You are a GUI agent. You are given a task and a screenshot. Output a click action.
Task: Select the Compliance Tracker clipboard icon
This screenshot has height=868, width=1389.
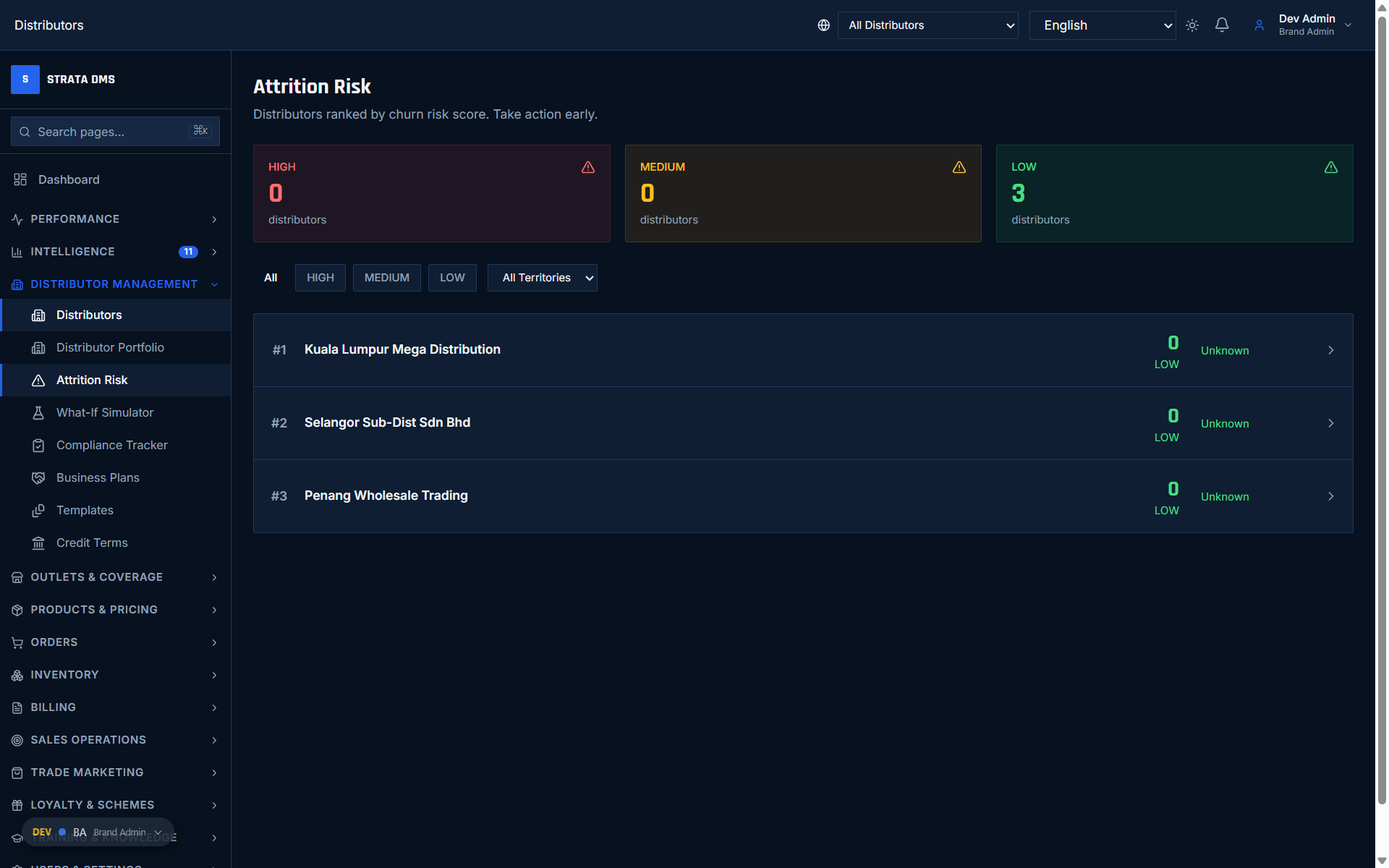coord(38,445)
